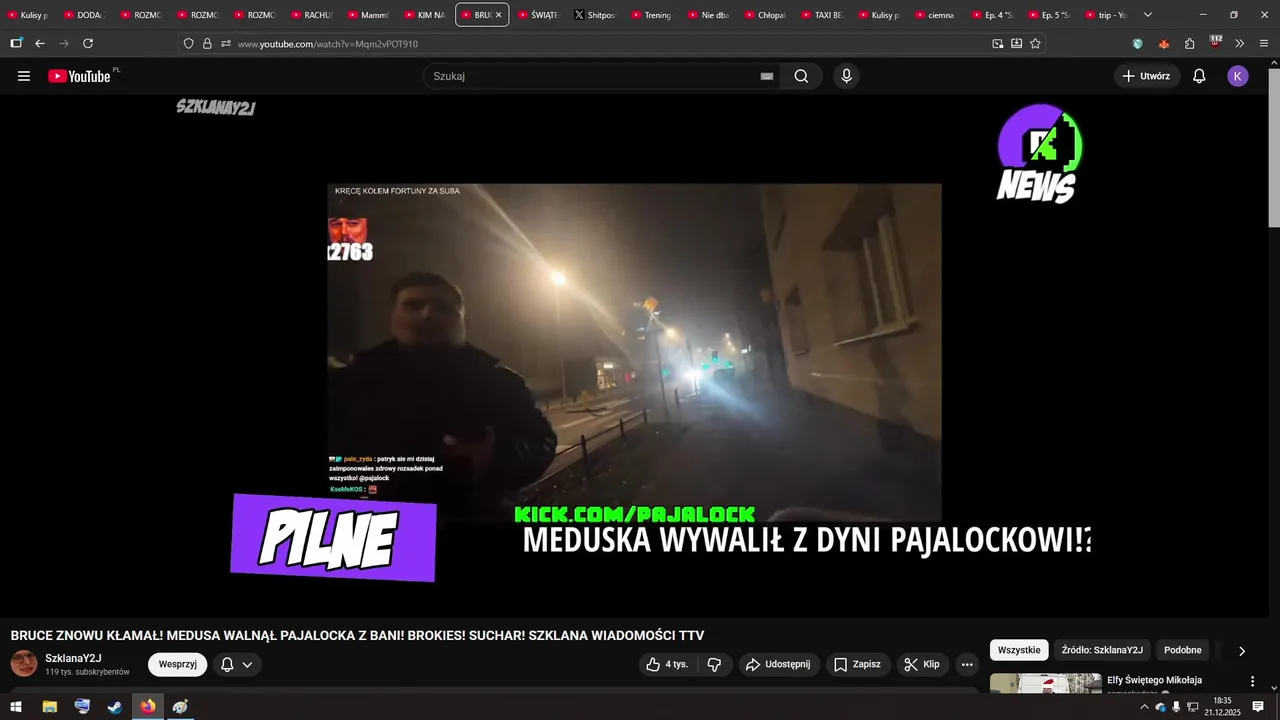Viewport: 1280px width, 720px height.
Task: Open File Explorer from the taskbar
Action: 49,707
